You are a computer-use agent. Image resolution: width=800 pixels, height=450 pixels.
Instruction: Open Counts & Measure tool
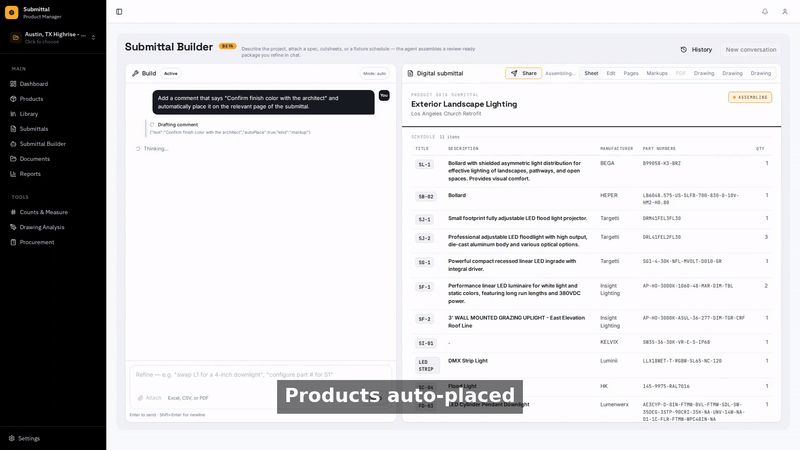(x=43, y=212)
